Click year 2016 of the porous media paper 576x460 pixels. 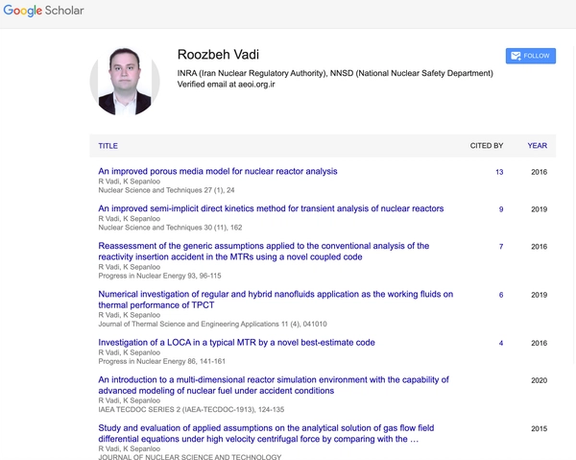(539, 172)
